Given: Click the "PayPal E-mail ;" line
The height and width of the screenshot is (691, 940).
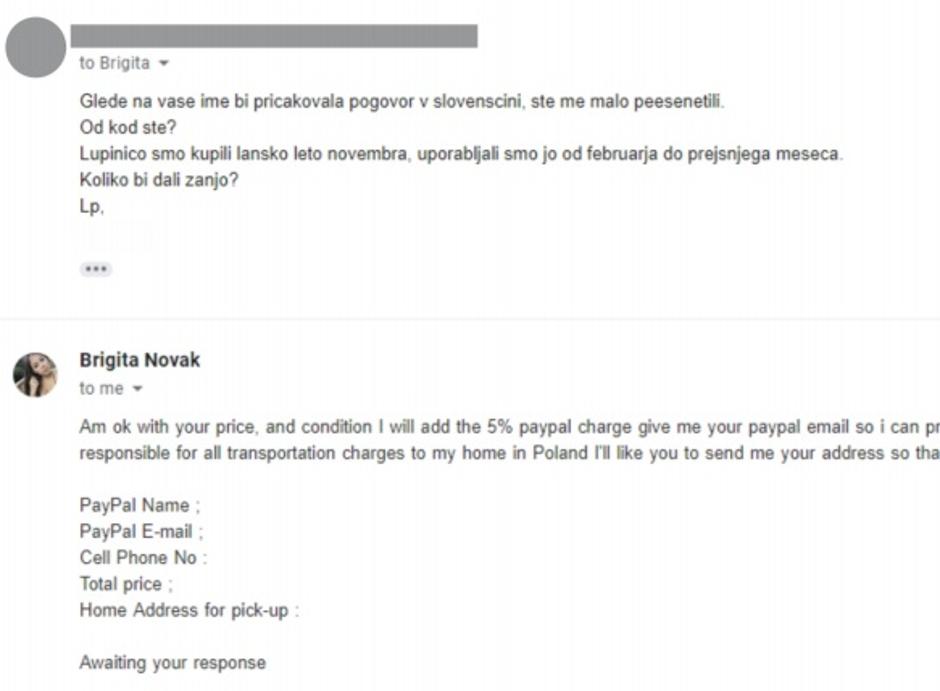Looking at the screenshot, I should pos(141,531).
